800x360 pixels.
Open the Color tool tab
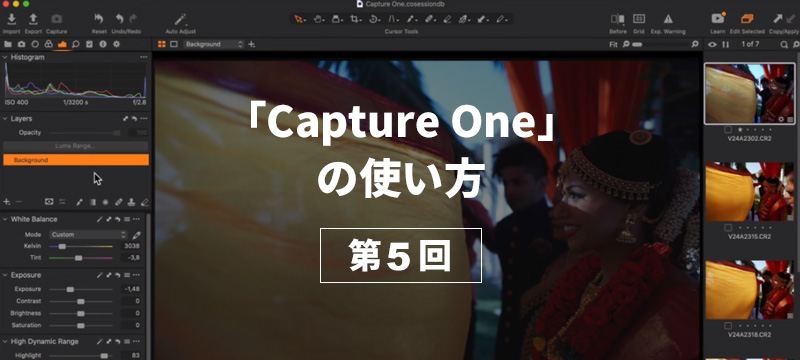(x=48, y=44)
